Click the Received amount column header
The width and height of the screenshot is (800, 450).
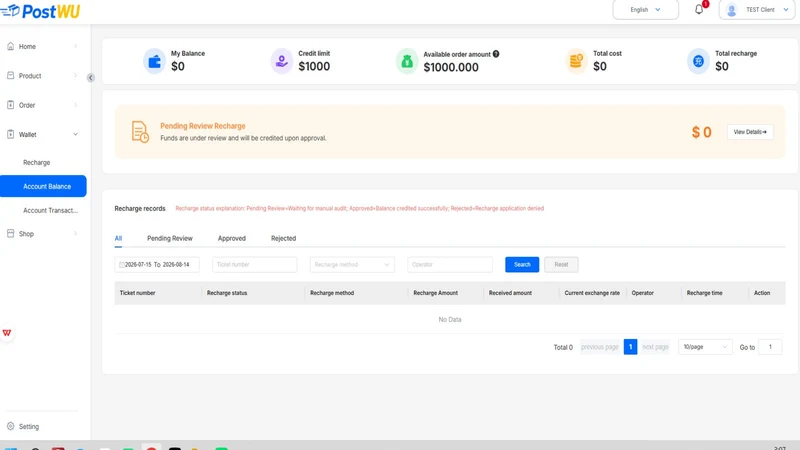510,293
